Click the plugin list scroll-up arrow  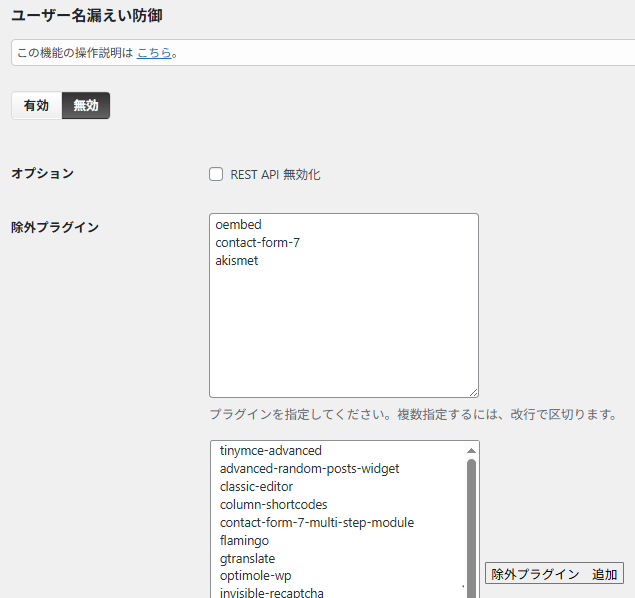(x=471, y=451)
